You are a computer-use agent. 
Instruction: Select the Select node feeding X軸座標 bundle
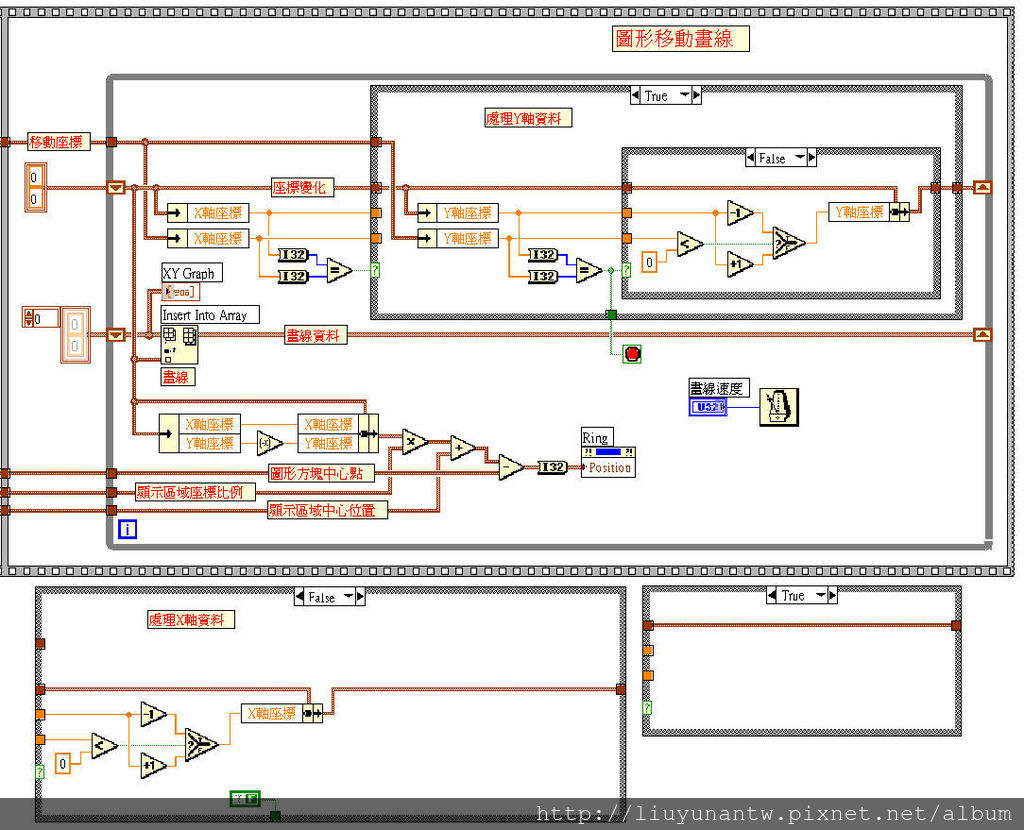[201, 744]
